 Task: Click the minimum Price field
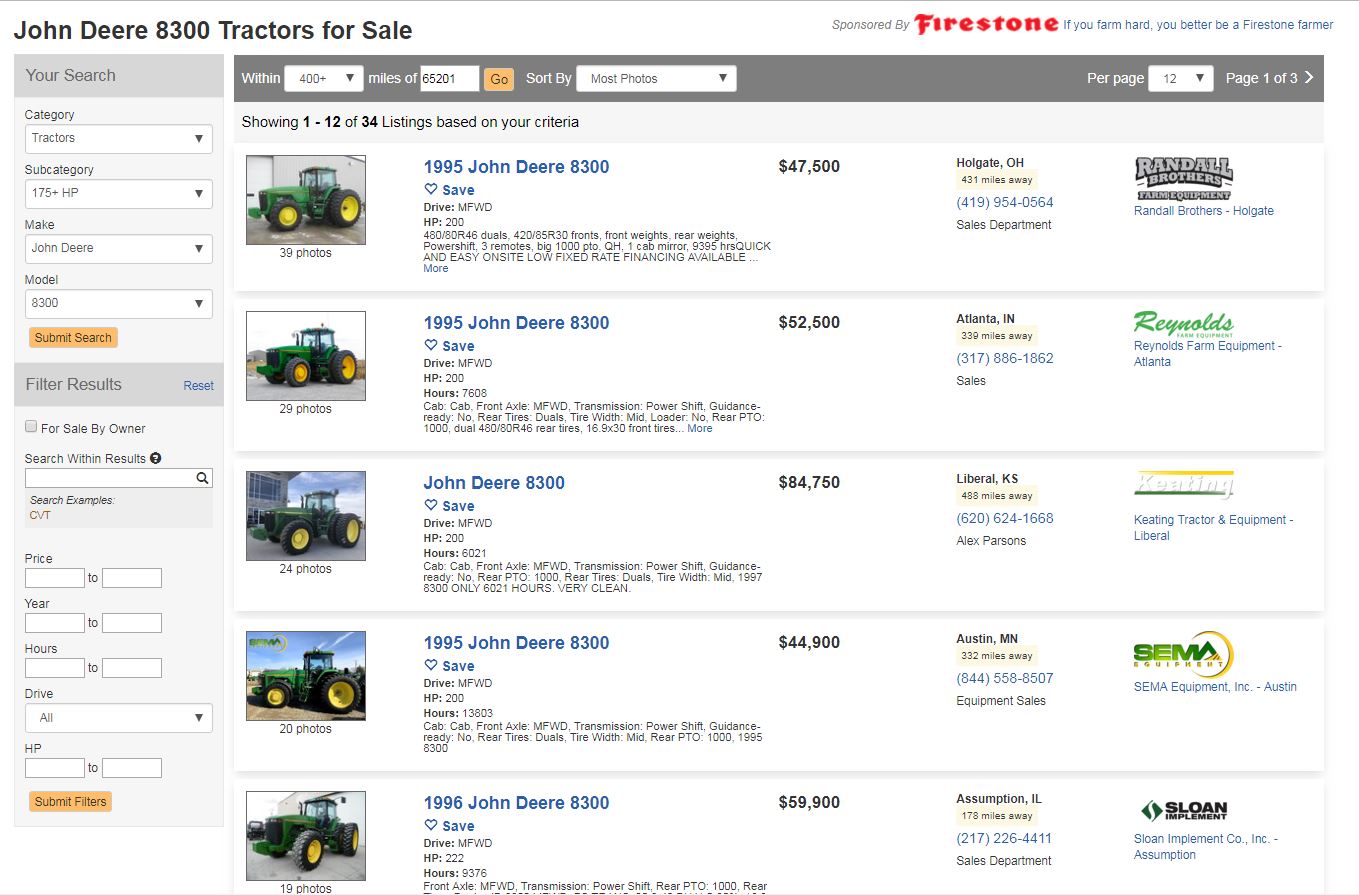pos(55,578)
